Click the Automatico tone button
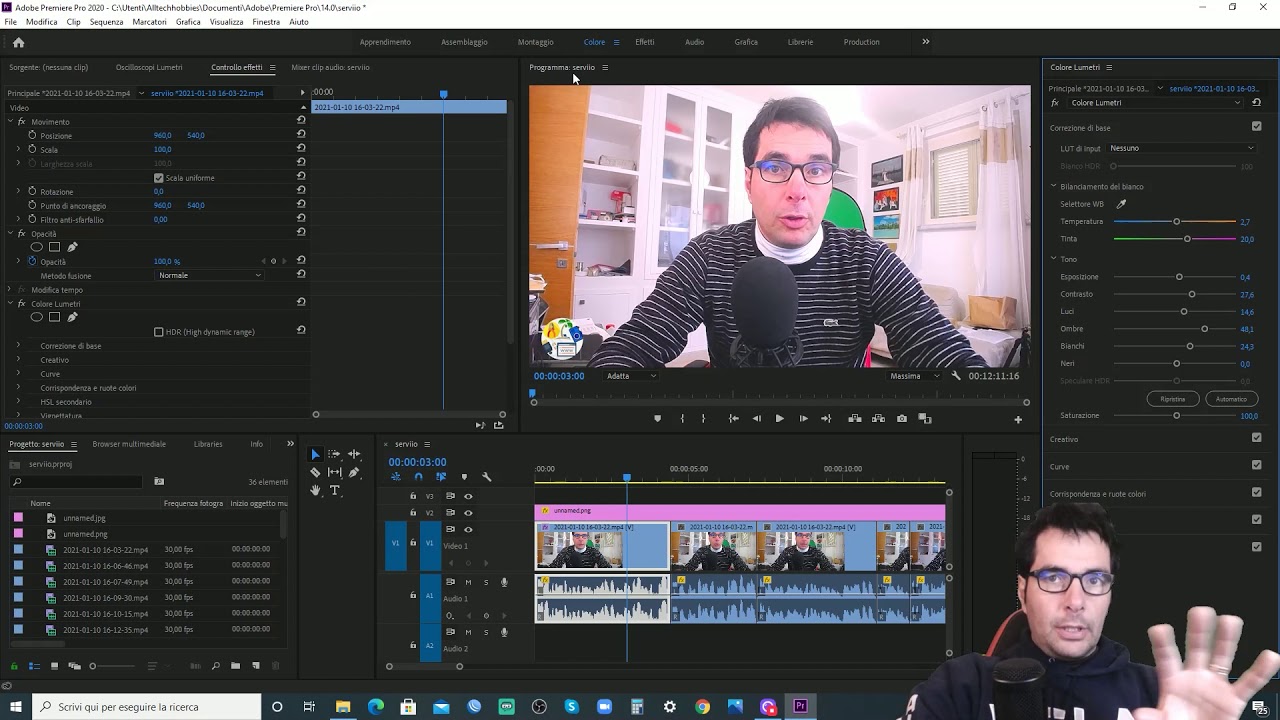Screen dimensions: 1280x720 [x=1231, y=399]
